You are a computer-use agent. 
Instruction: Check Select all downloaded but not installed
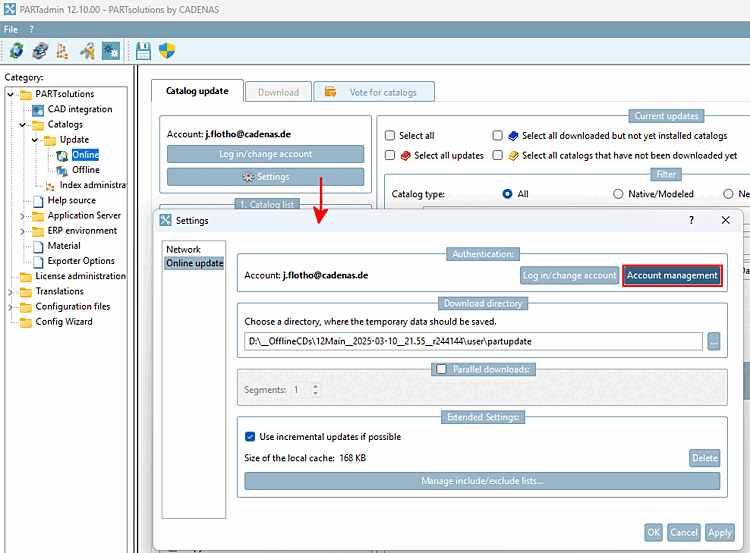(x=497, y=135)
